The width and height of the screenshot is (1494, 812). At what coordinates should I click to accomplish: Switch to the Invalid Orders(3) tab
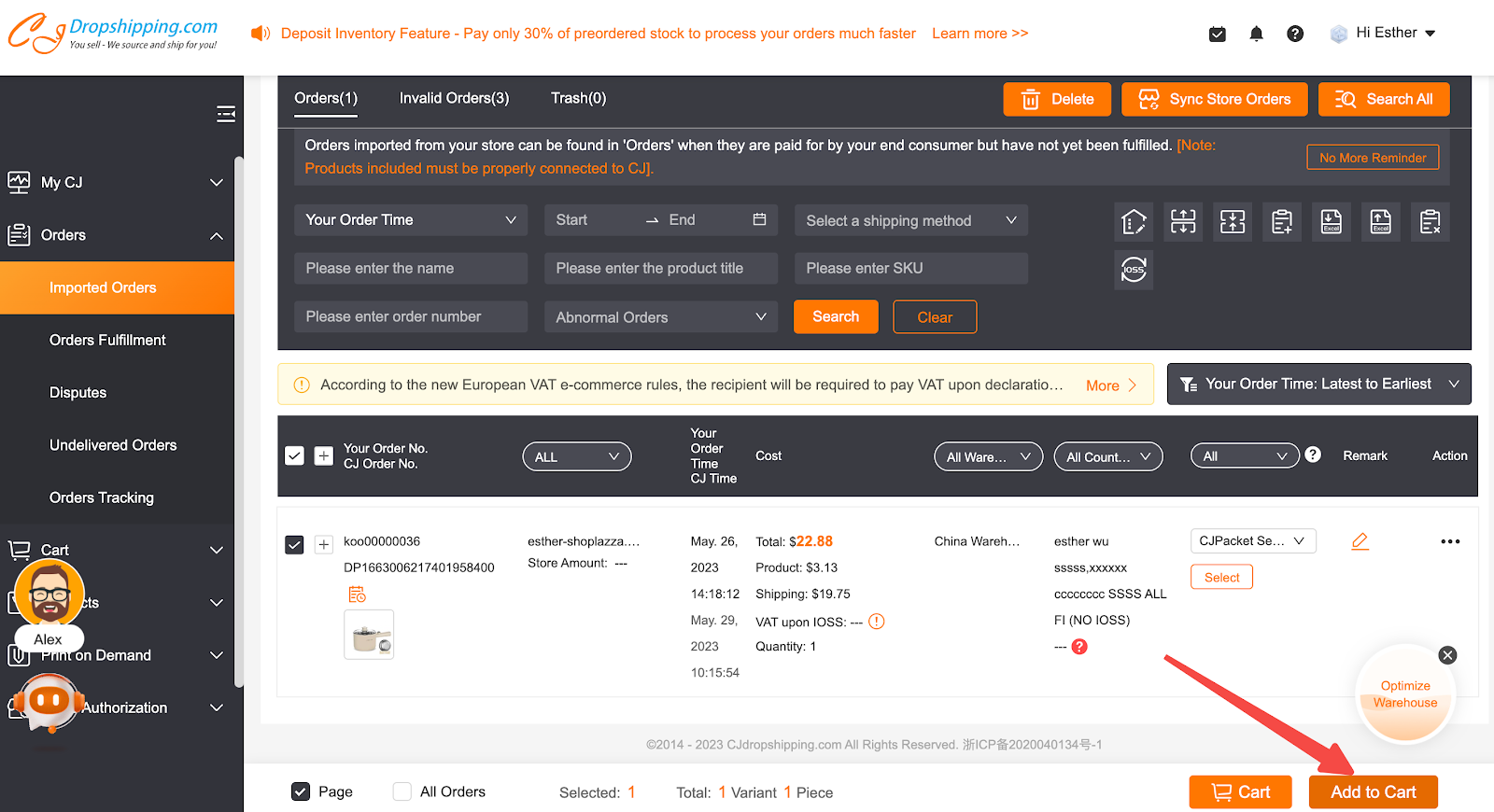(455, 98)
